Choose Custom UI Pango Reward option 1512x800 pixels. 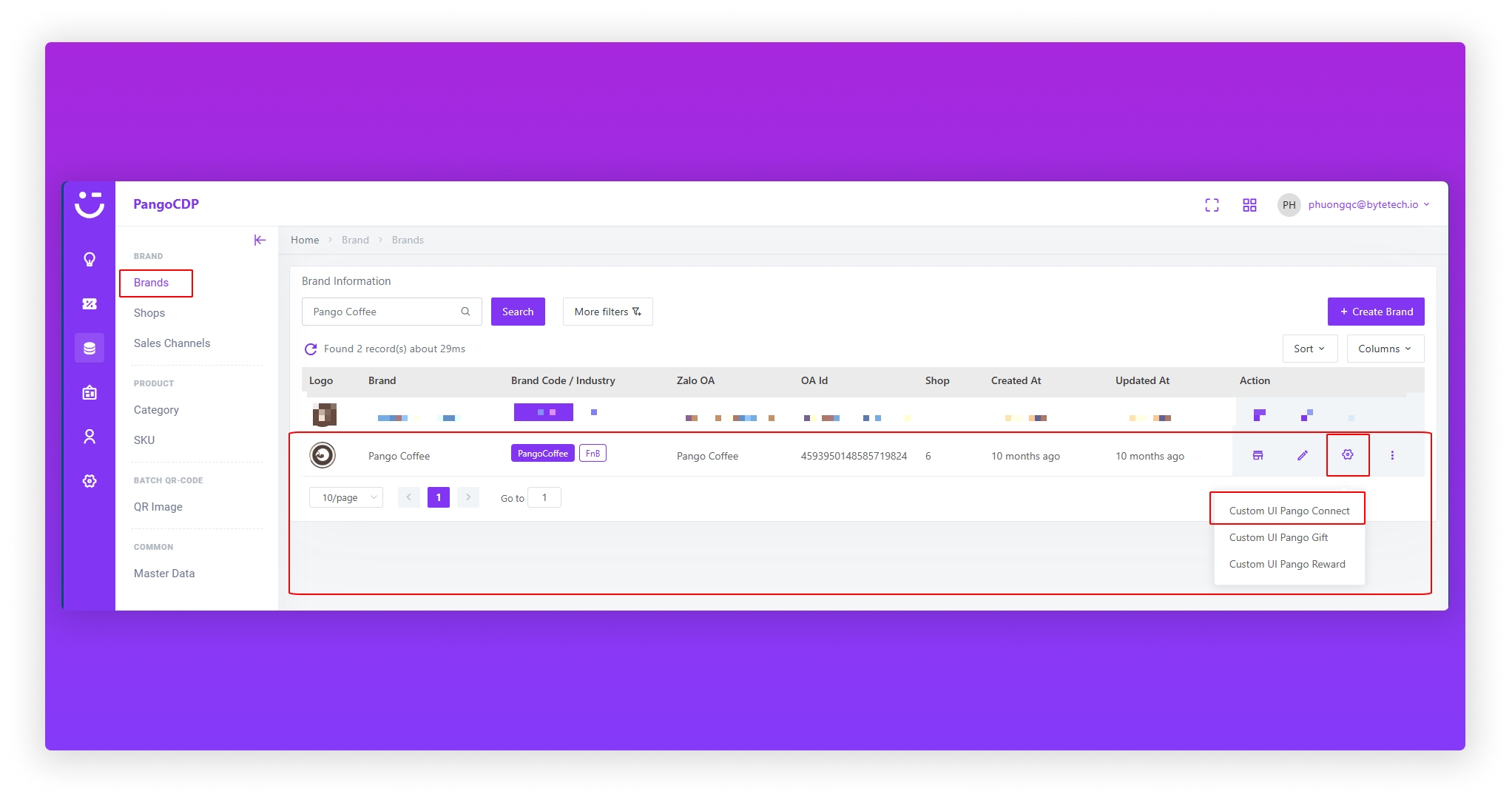click(1287, 564)
